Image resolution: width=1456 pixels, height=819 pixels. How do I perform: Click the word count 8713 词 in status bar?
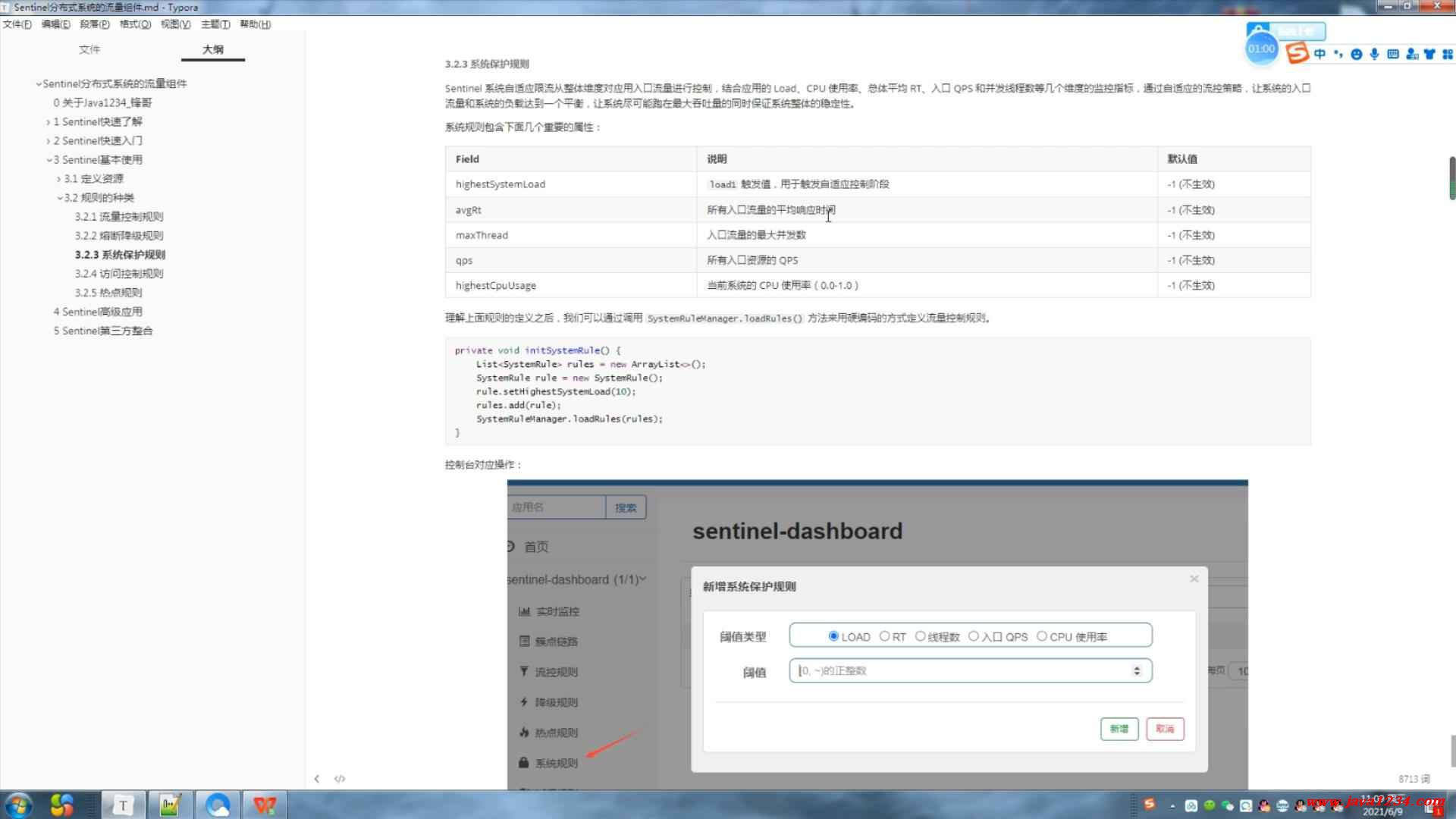(x=1414, y=779)
